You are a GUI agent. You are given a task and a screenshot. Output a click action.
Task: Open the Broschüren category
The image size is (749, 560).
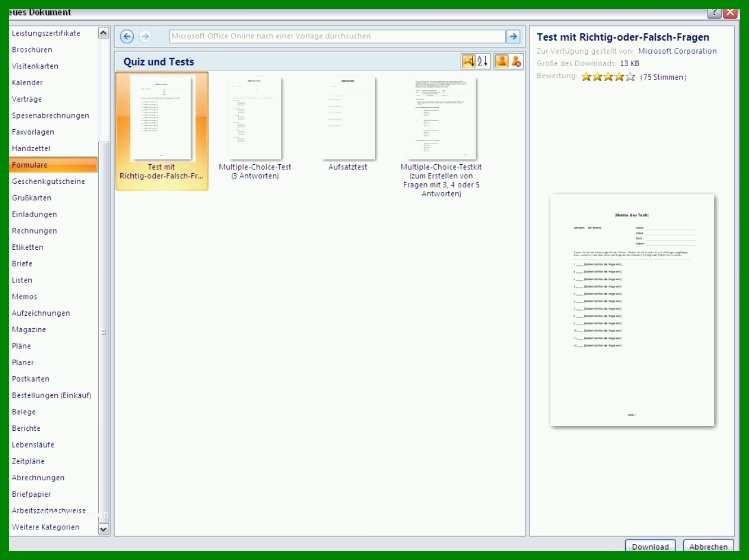coord(32,50)
